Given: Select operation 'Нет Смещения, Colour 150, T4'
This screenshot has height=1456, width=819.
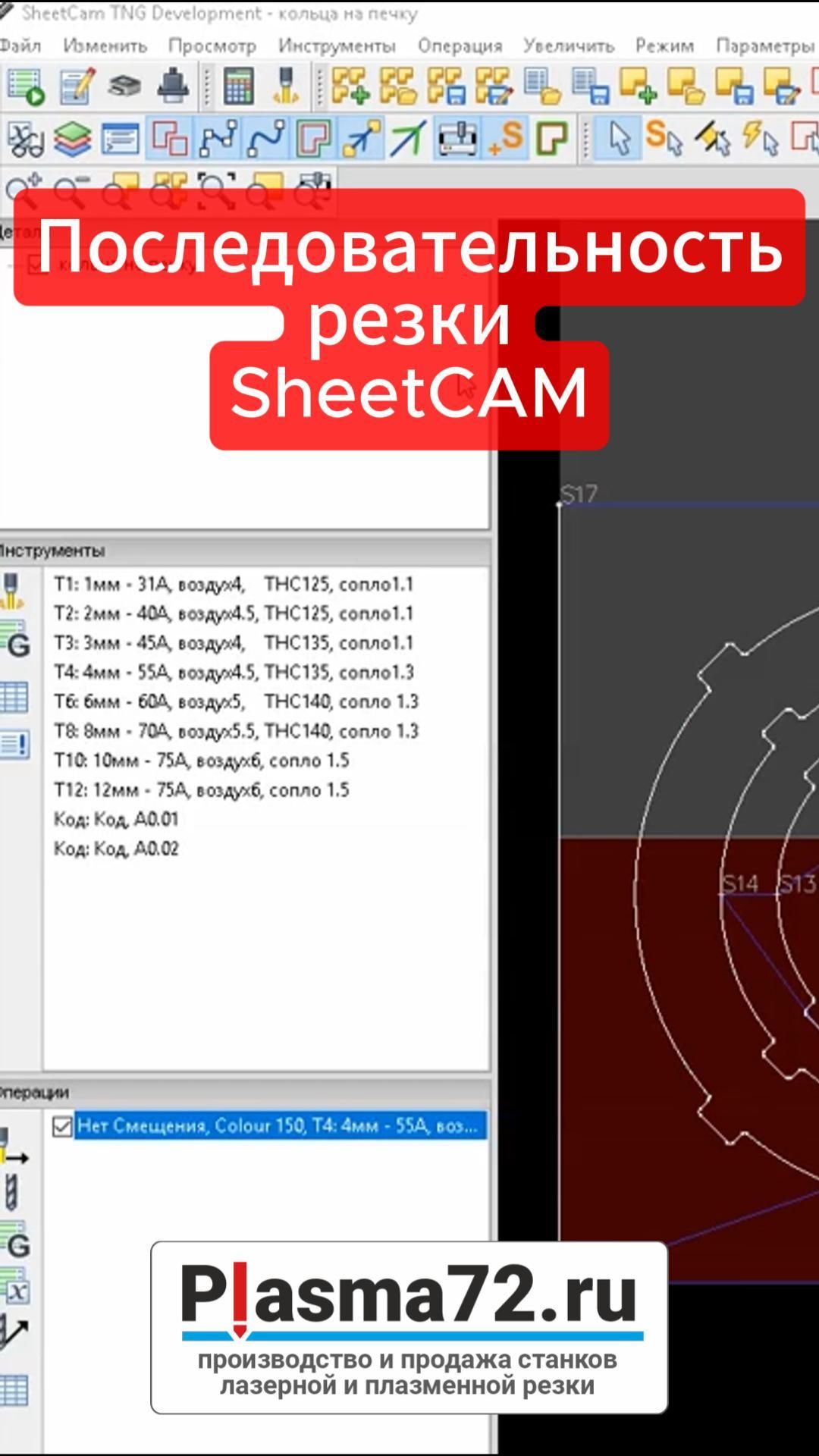Looking at the screenshot, I should click(280, 1125).
